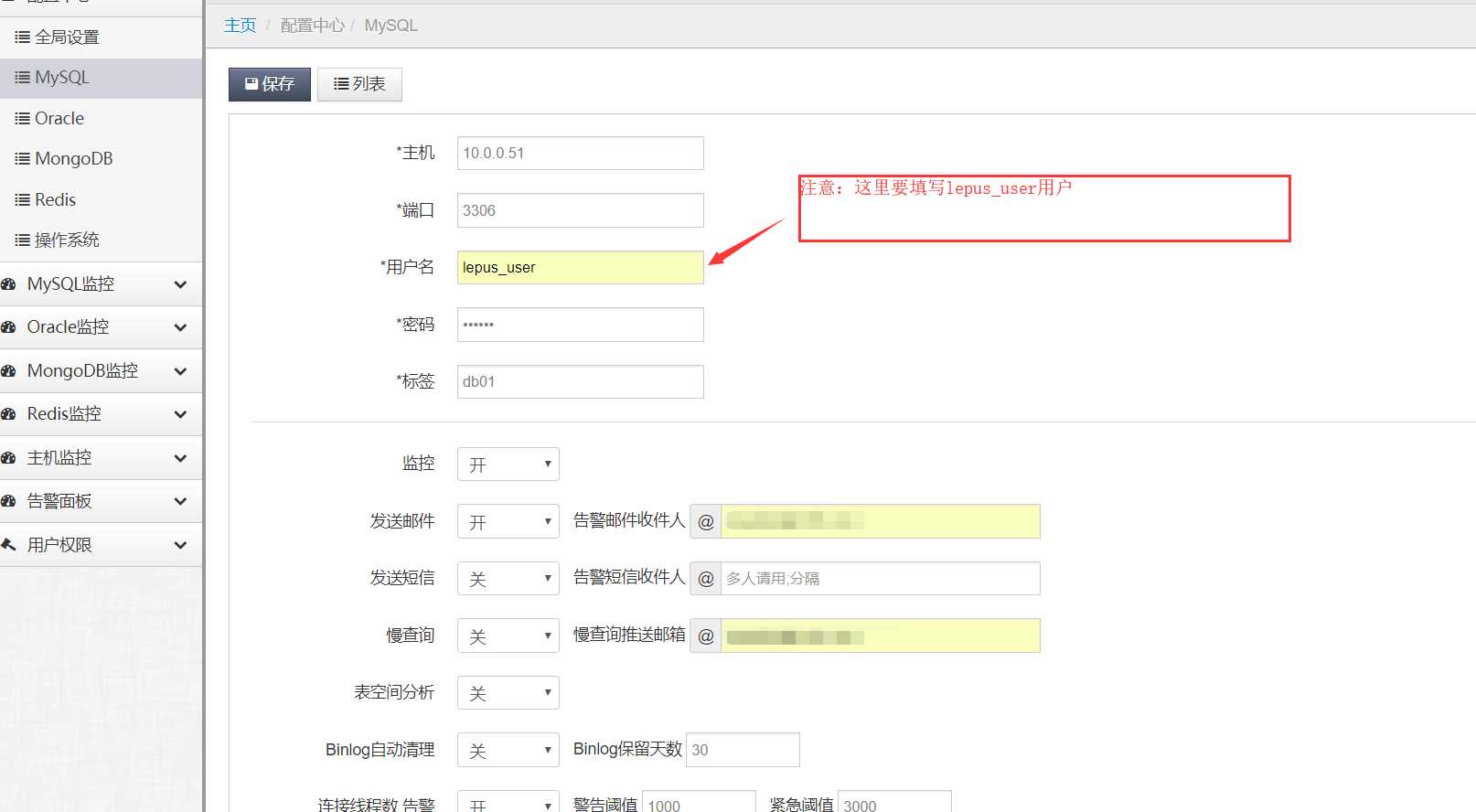The image size is (1476, 812).
Task: Expand the MongoDB监控 chevron
Action: point(180,371)
